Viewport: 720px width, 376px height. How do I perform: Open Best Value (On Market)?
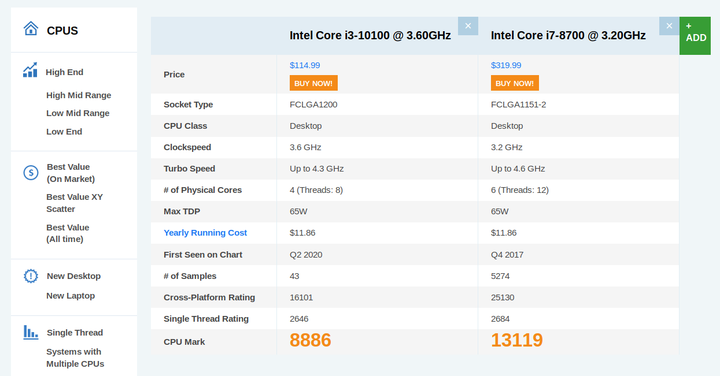71,173
